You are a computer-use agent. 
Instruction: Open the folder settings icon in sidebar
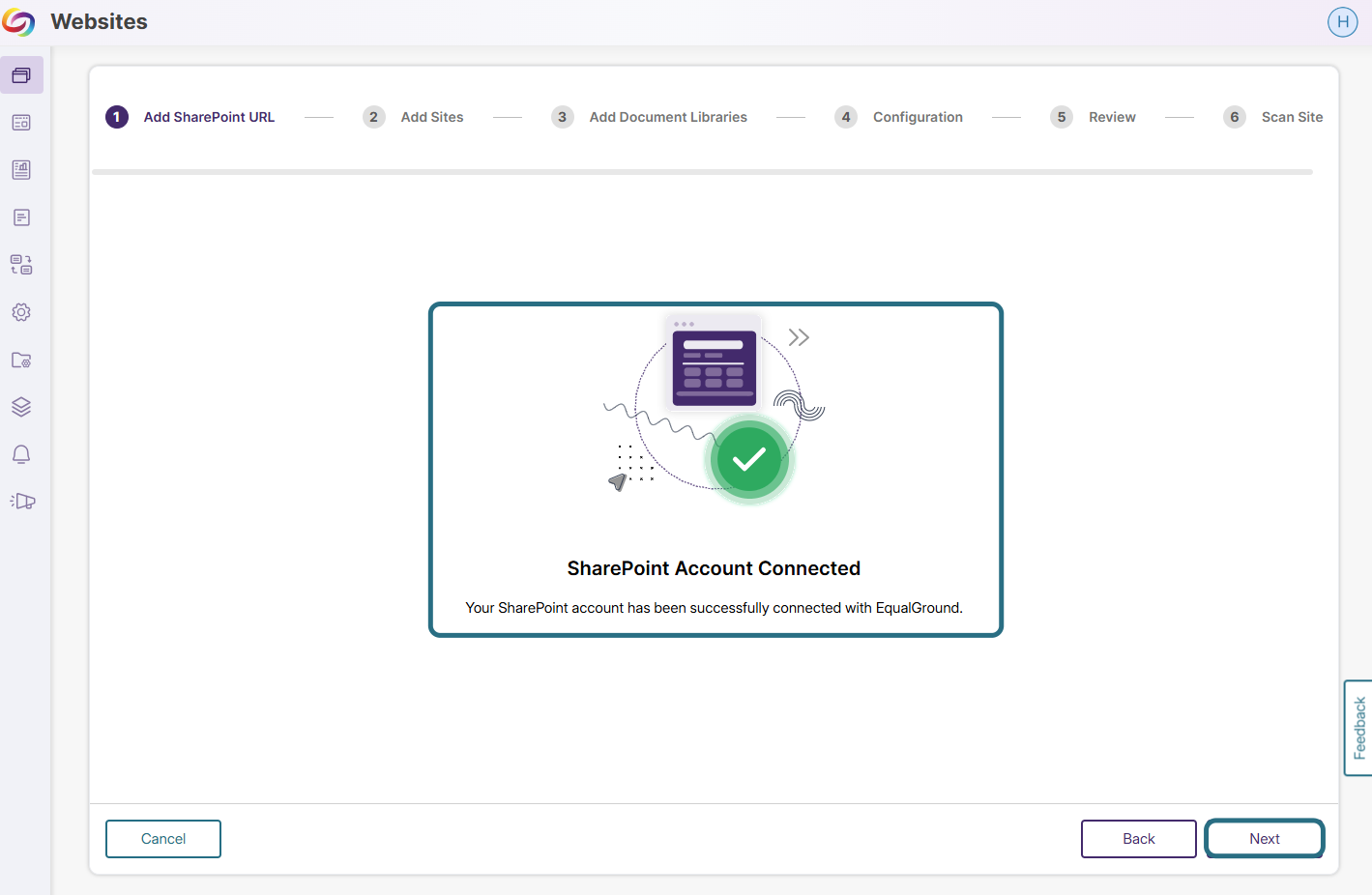click(21, 360)
